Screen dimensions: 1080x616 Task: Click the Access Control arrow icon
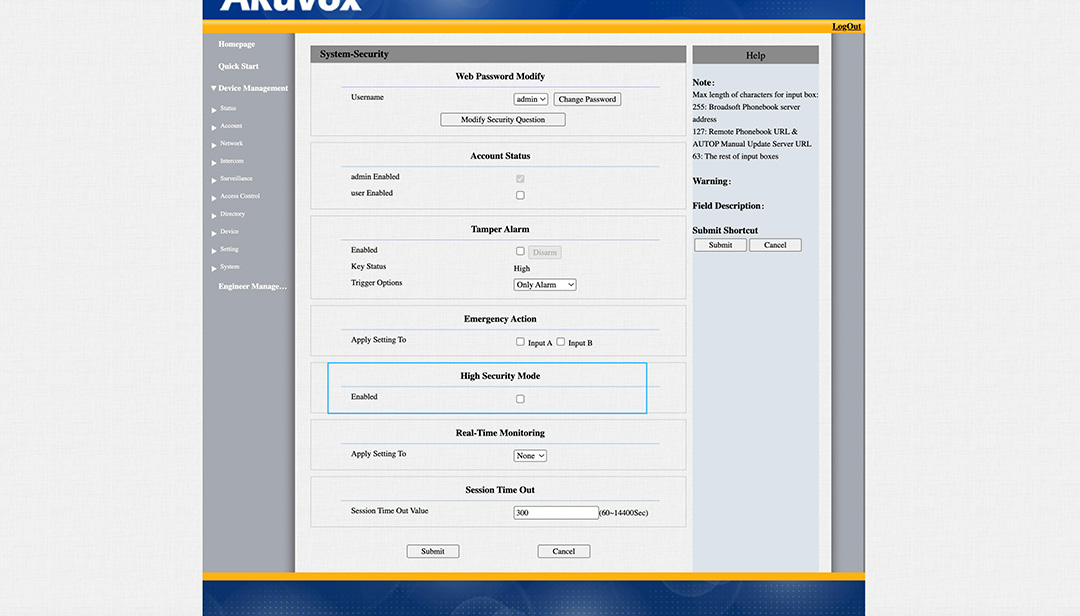214,198
